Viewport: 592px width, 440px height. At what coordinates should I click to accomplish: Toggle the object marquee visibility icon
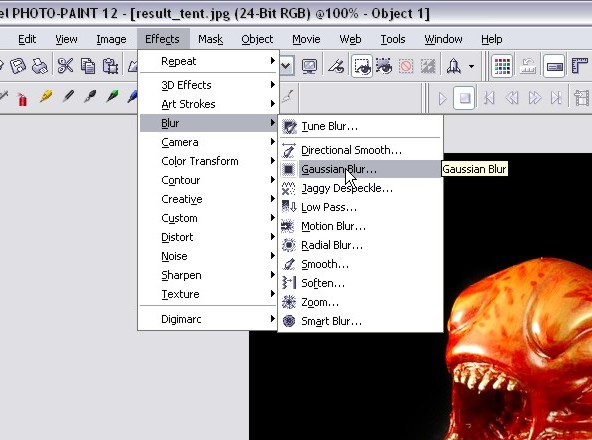pos(384,66)
